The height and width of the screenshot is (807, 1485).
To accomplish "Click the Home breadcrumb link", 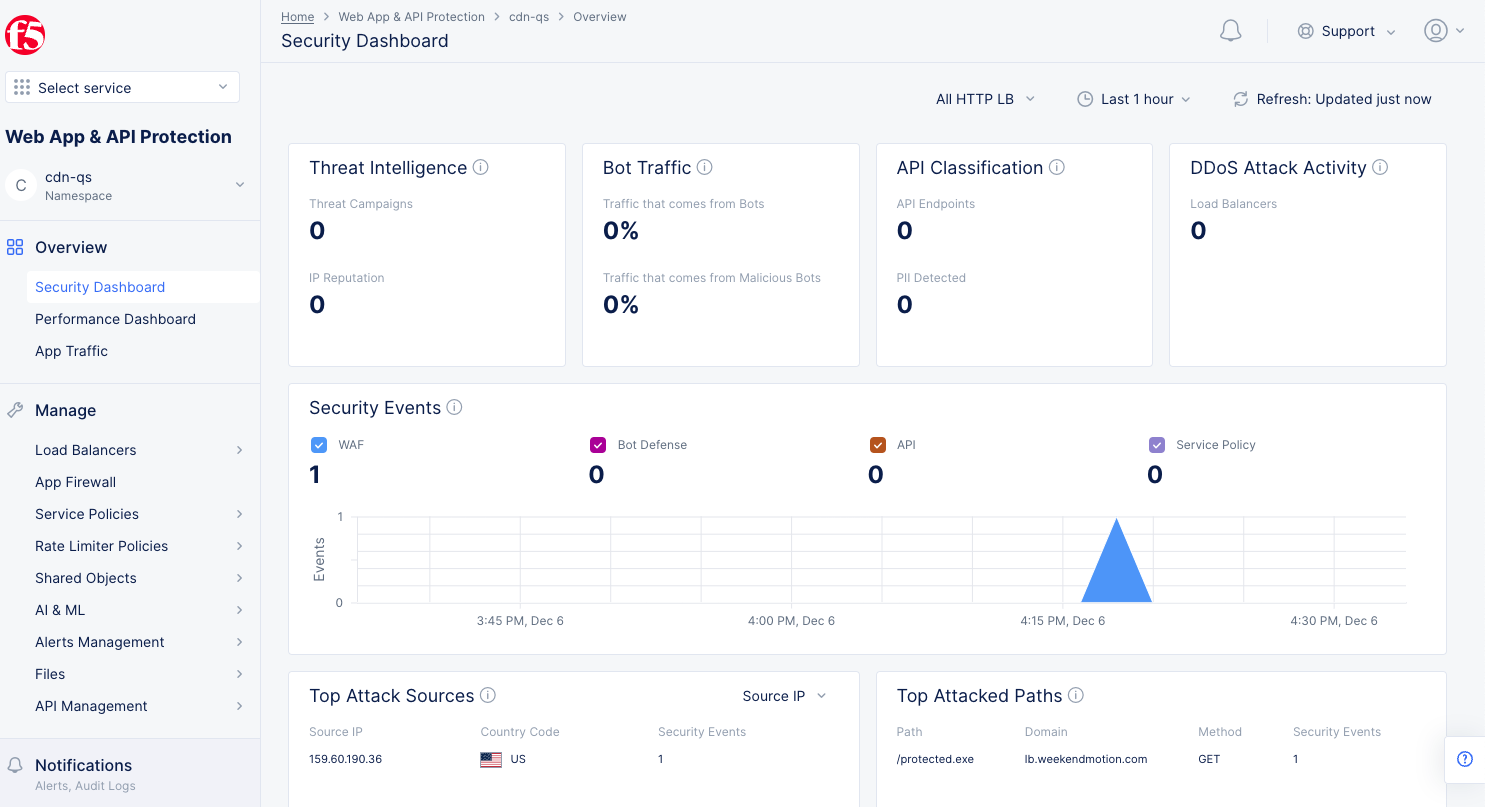I will [x=297, y=16].
